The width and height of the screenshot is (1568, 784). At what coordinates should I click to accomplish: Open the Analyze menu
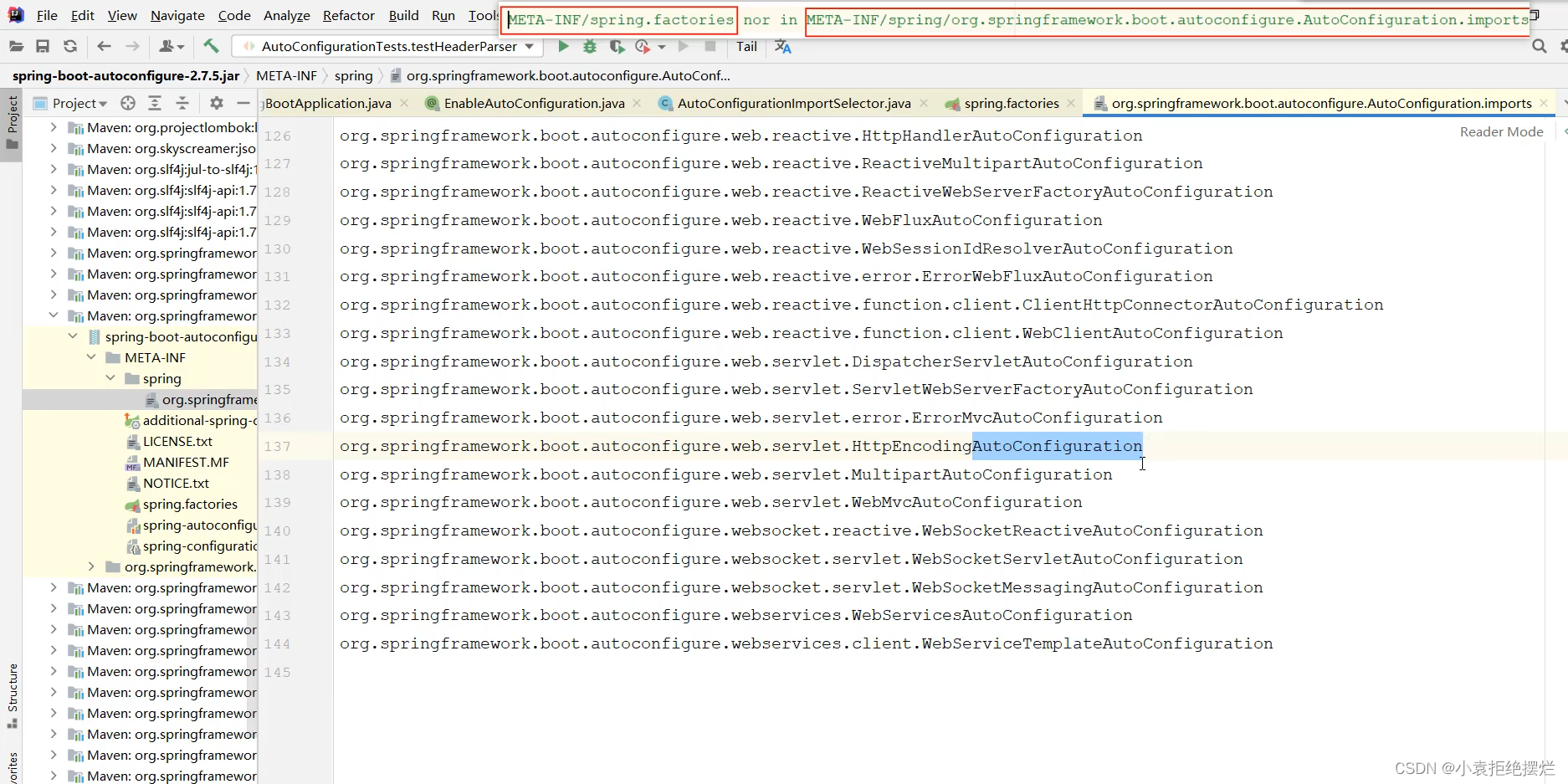[x=287, y=15]
